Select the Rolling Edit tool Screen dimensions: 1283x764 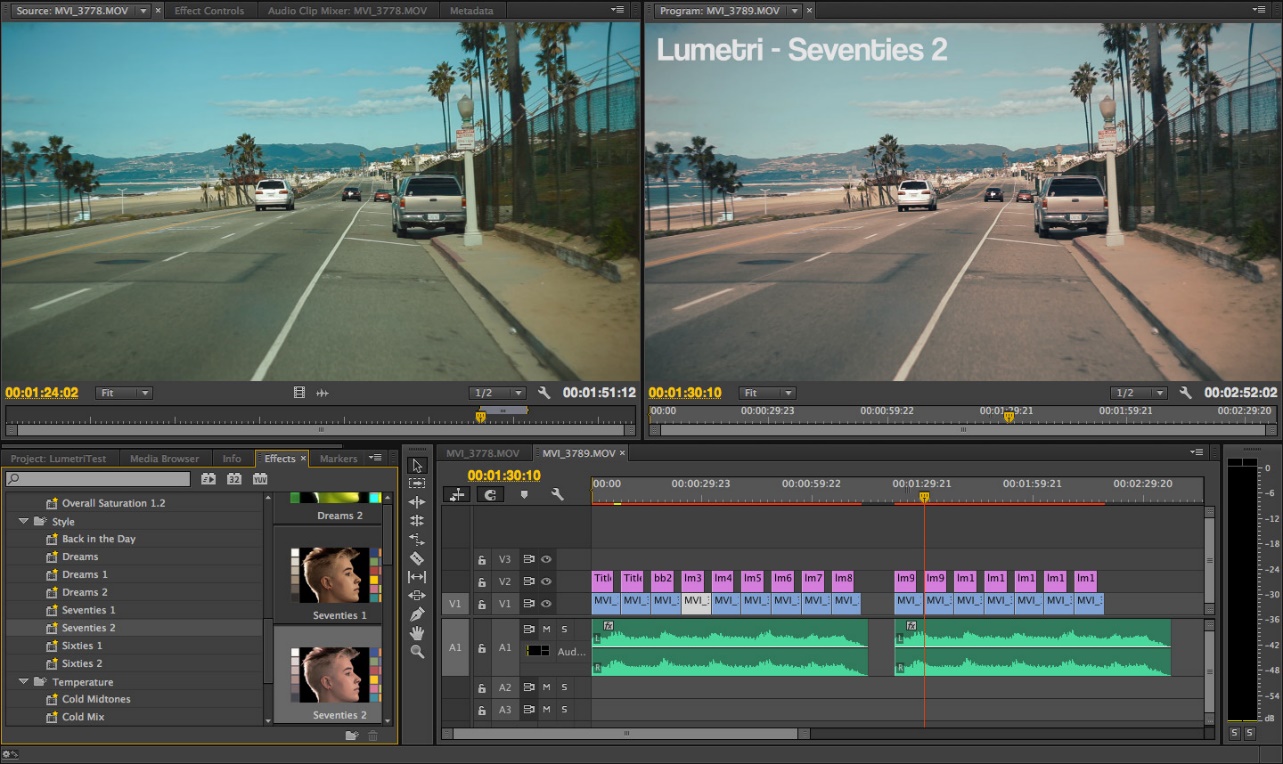pyautogui.click(x=417, y=521)
